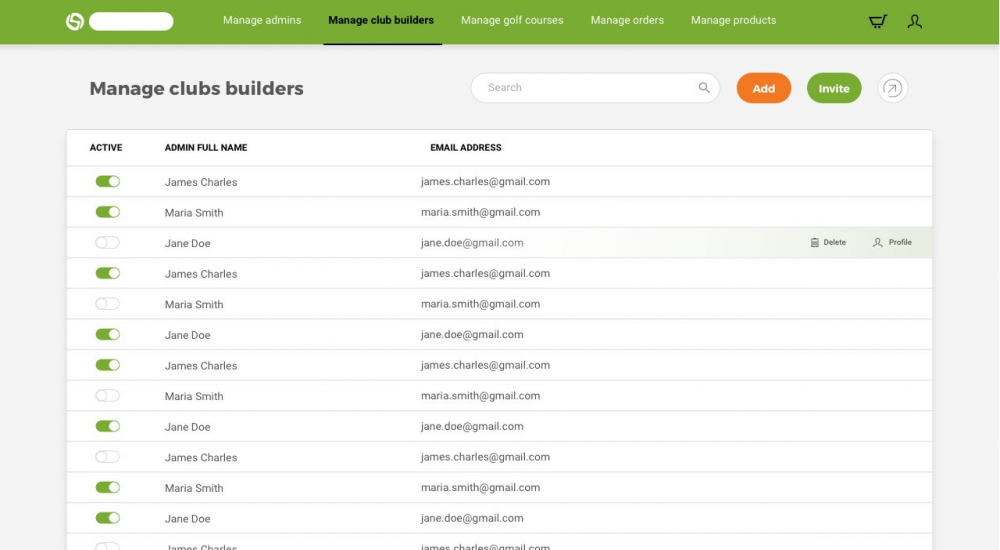Click the green Invite button

click(x=833, y=88)
